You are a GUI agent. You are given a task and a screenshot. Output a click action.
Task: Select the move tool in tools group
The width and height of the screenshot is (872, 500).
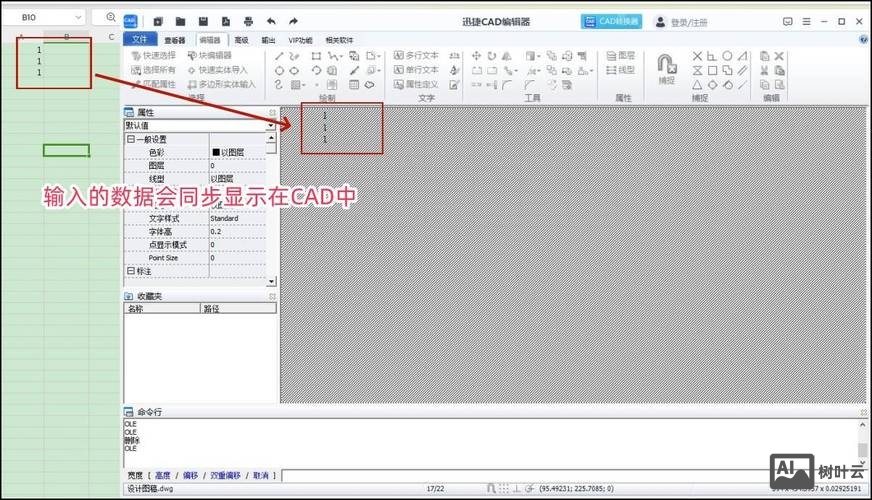(477, 56)
